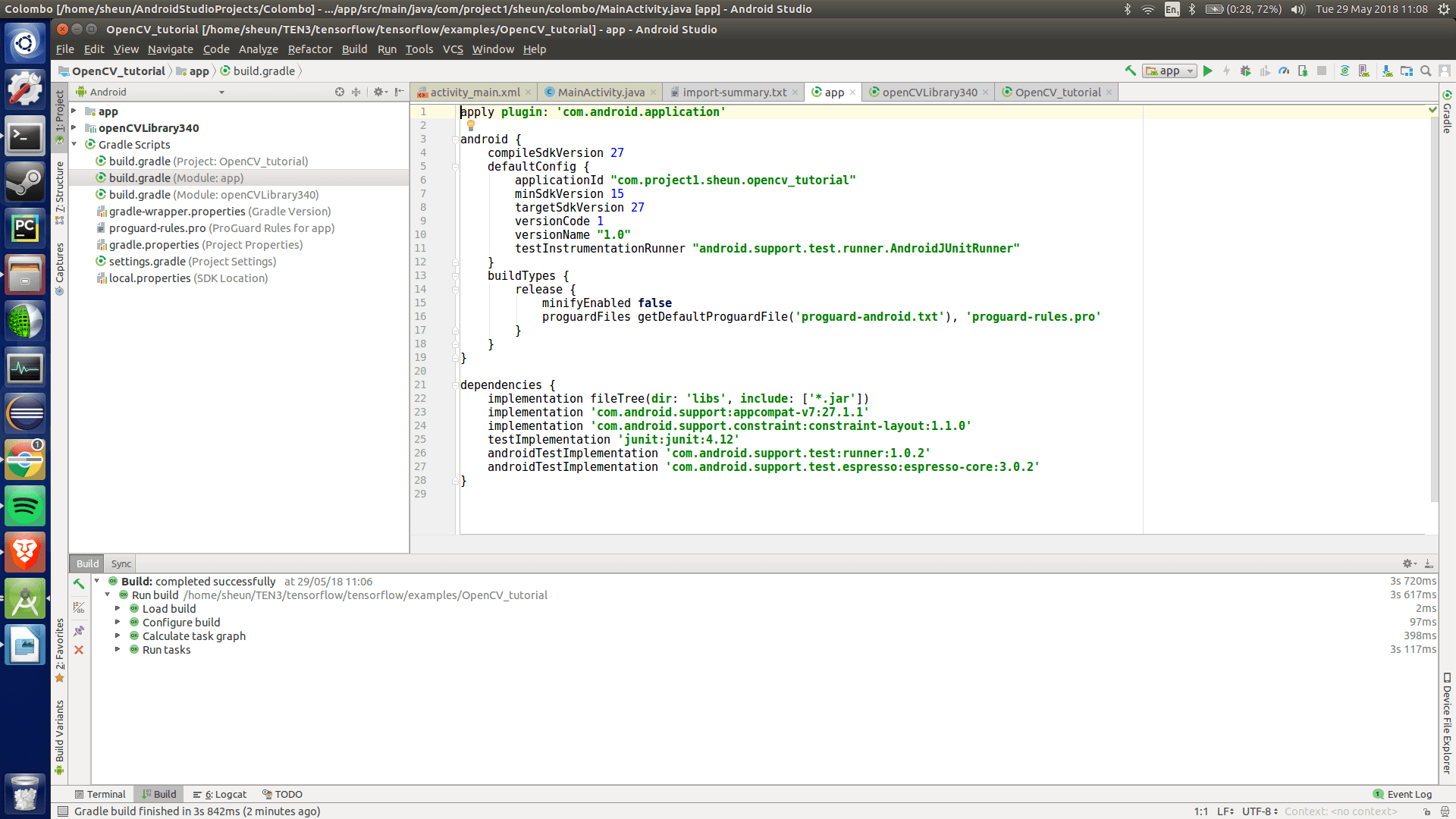Click the green Run app button
The image size is (1456, 819).
1208,71
